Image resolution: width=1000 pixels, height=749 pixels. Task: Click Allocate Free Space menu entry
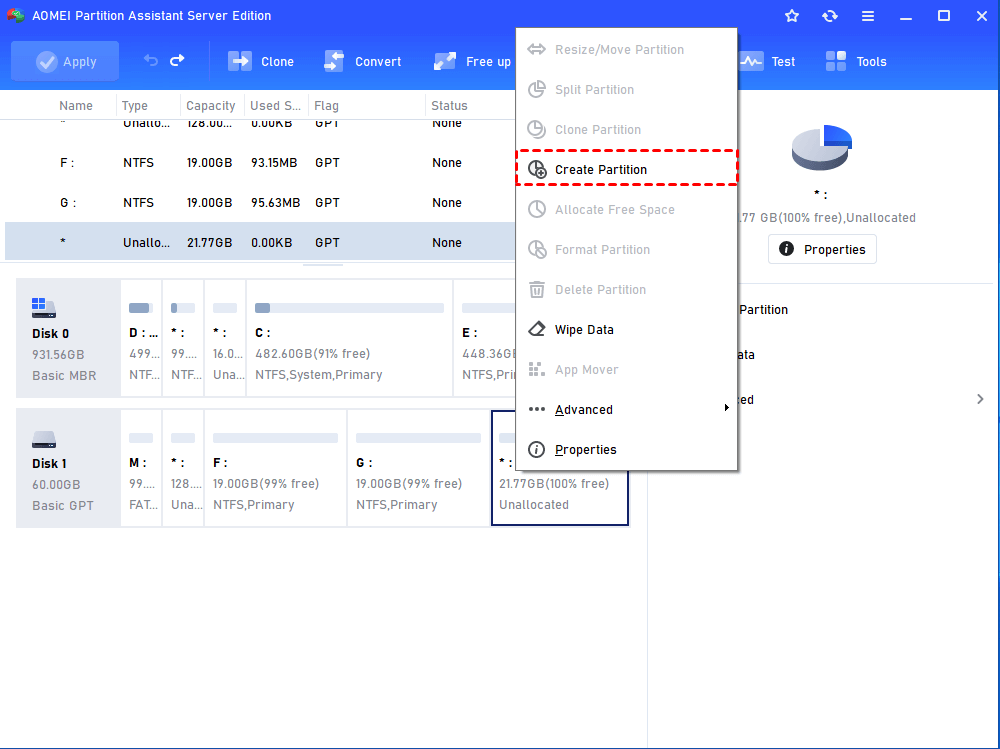tap(626, 209)
